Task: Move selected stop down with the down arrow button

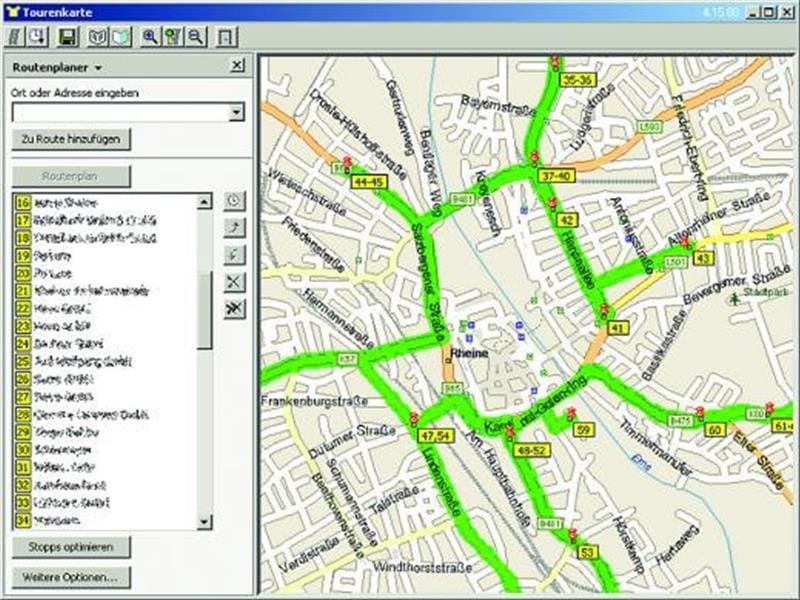Action: (x=234, y=255)
